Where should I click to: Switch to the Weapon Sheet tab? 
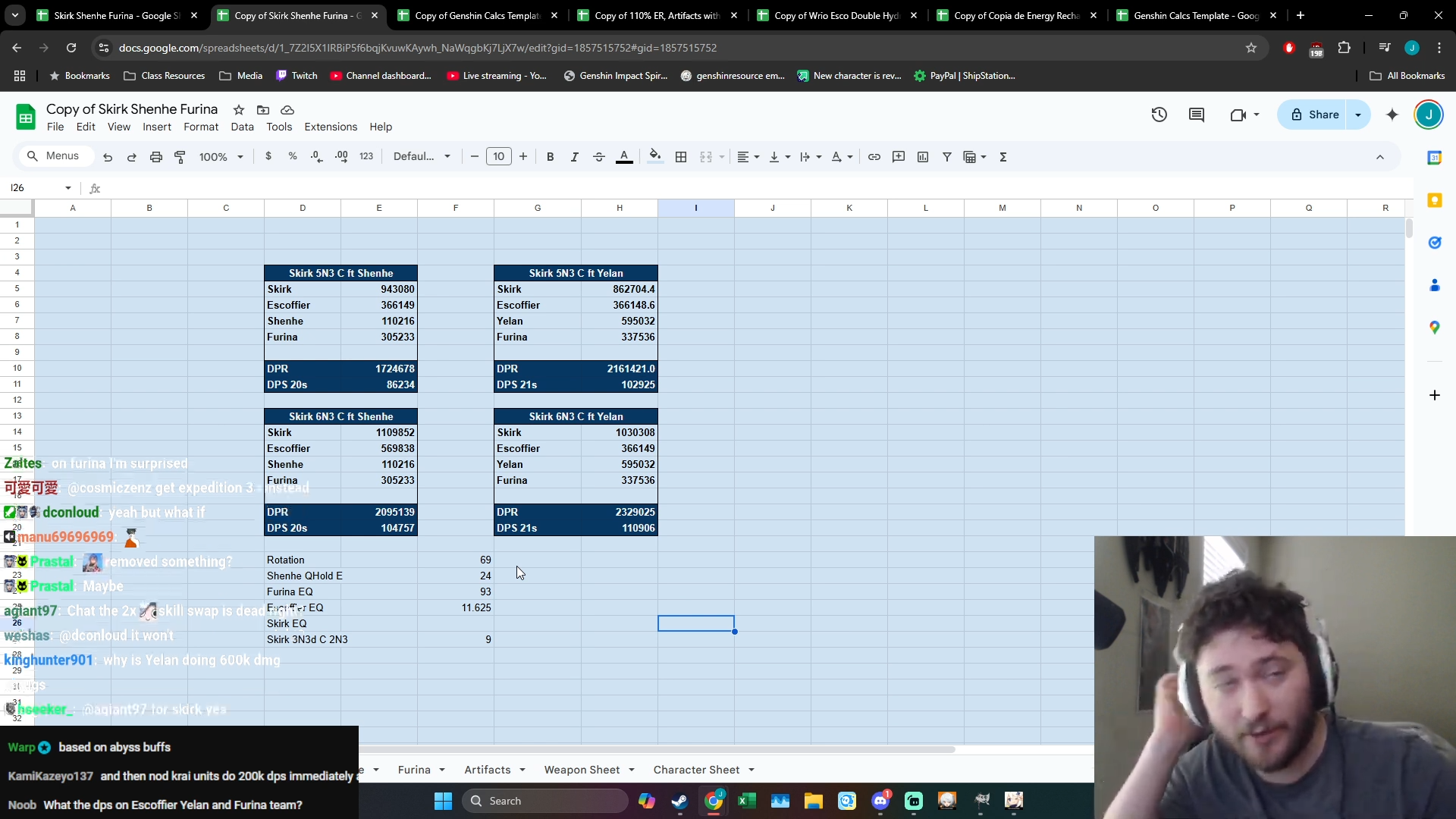point(582,770)
